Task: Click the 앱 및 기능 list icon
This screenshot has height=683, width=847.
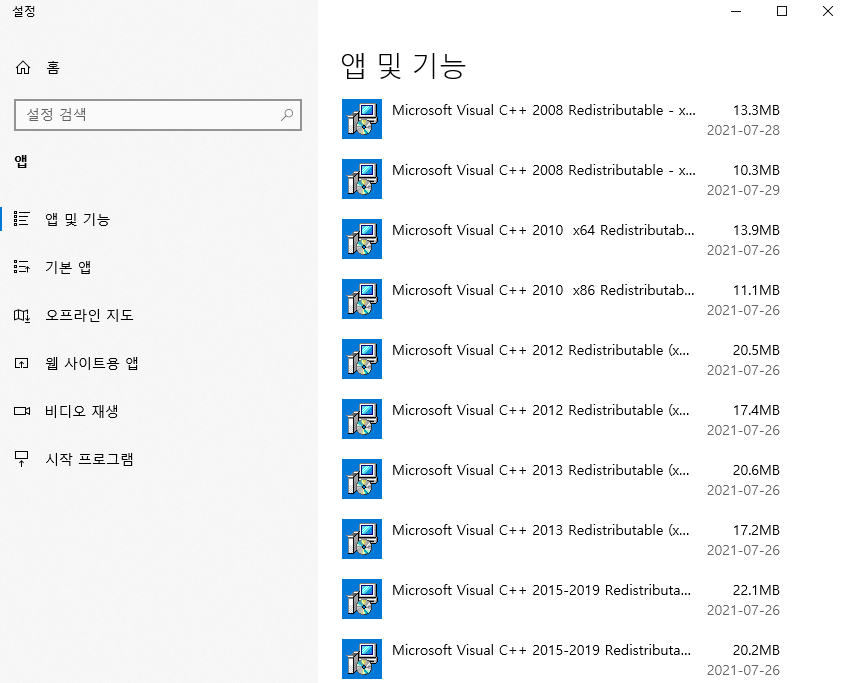Action: point(22,219)
